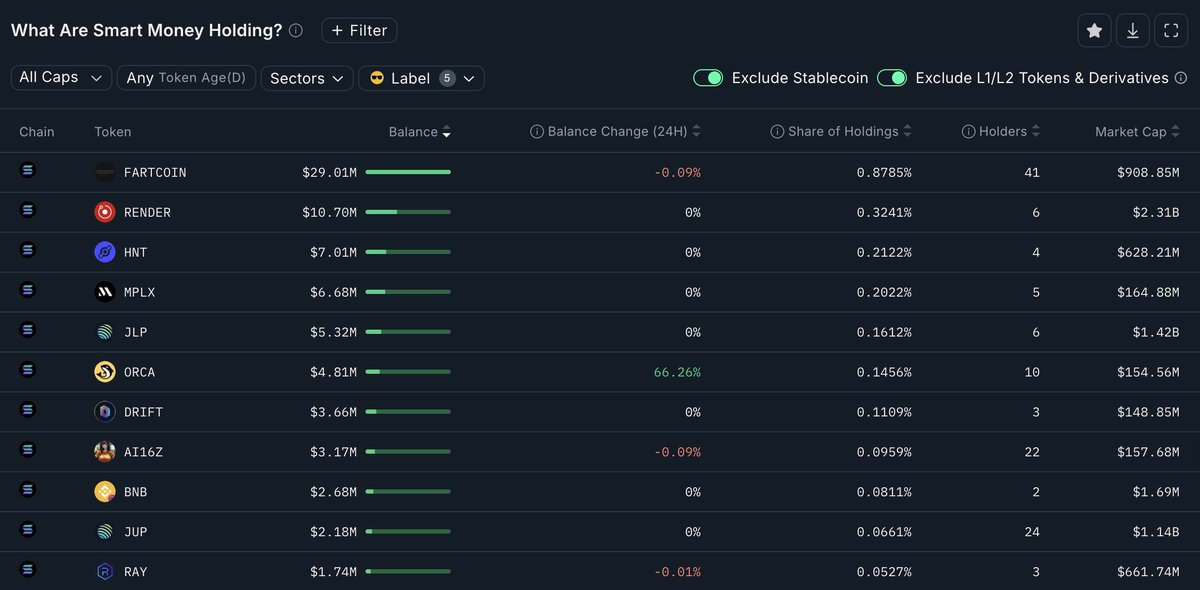
Task: Toggle Exclude L1/L2 Tokens & Derivatives switch
Action: pyautogui.click(x=892, y=78)
